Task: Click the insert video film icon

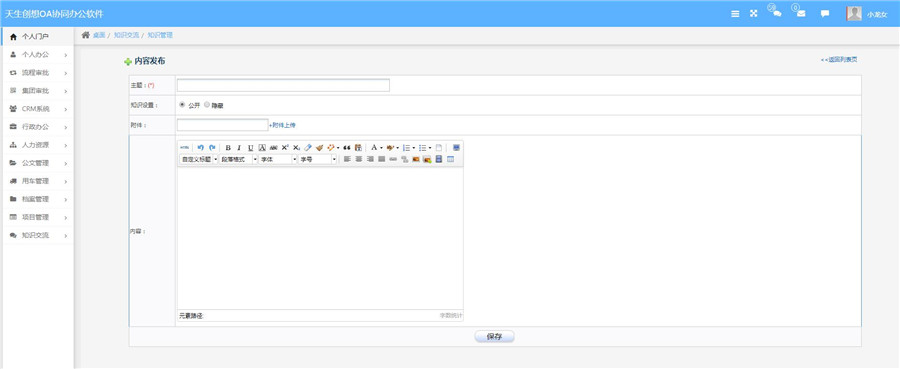Action: click(439, 159)
